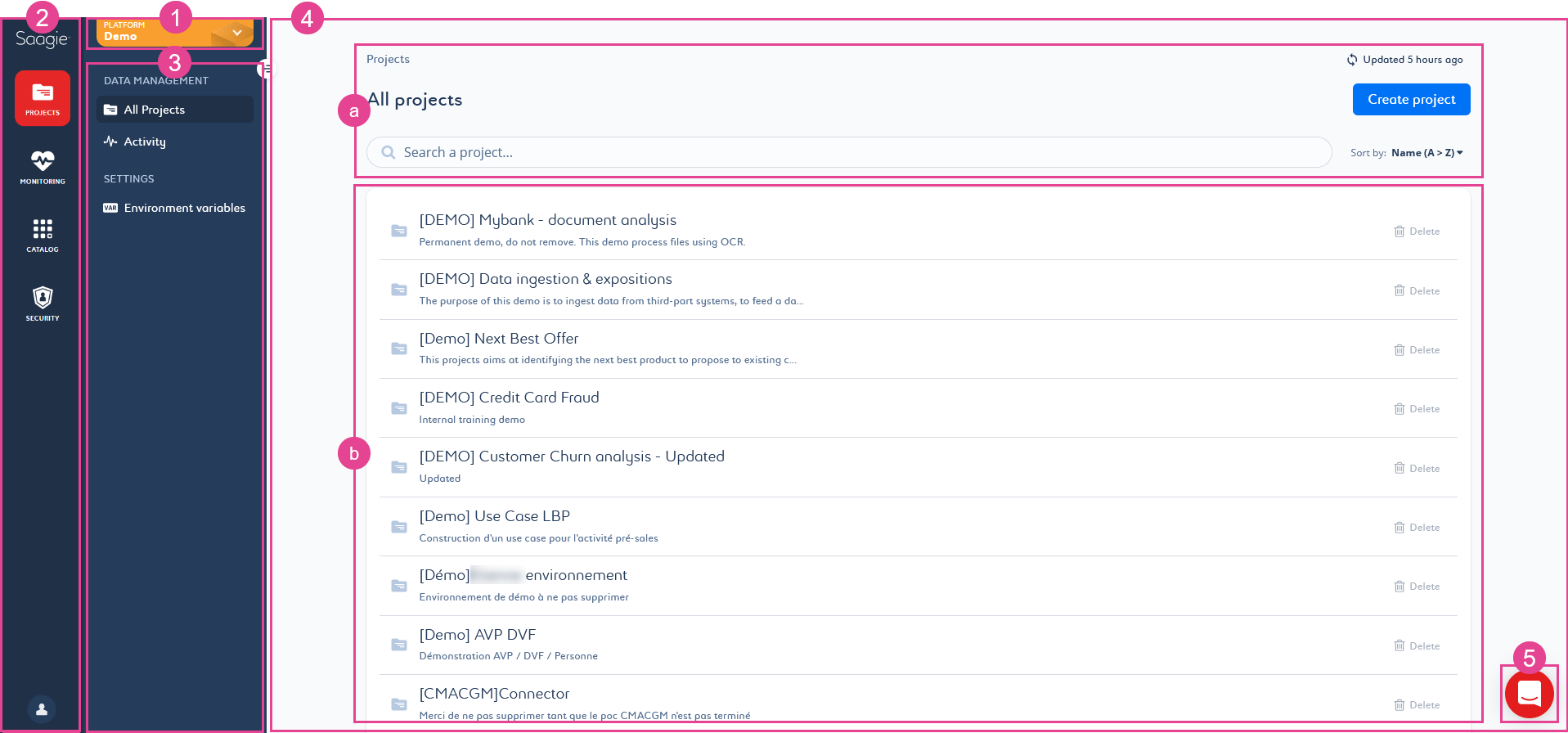Click the Create project button
Image resolution: width=1568 pixels, height=733 pixels.
(x=1411, y=100)
